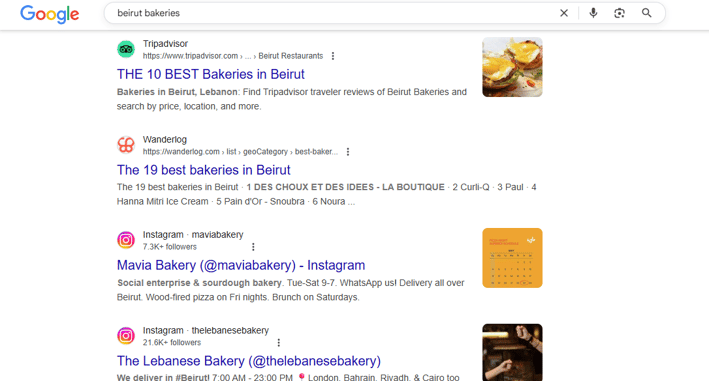Clear the search box with X icon

[564, 13]
